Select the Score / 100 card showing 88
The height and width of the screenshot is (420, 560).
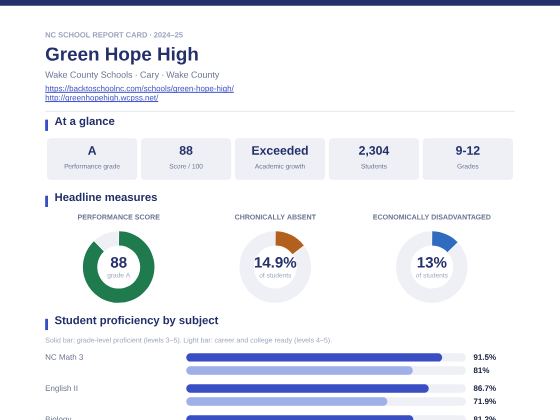186,159
